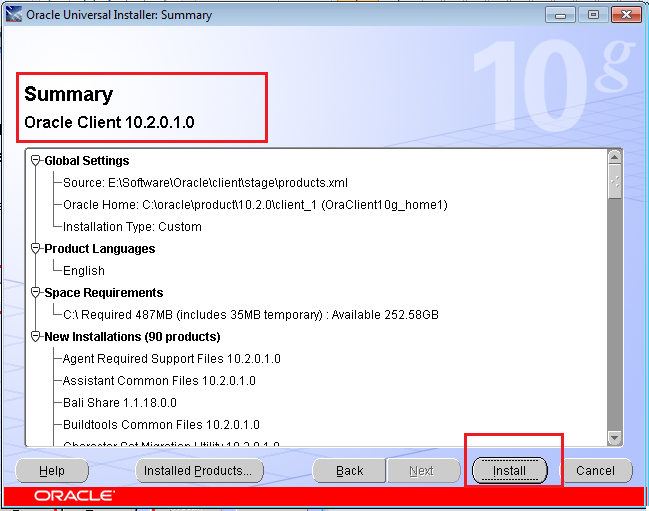Open the Installed Products dialog
Viewport: 649px width, 511px height.
pyautogui.click(x=200, y=471)
